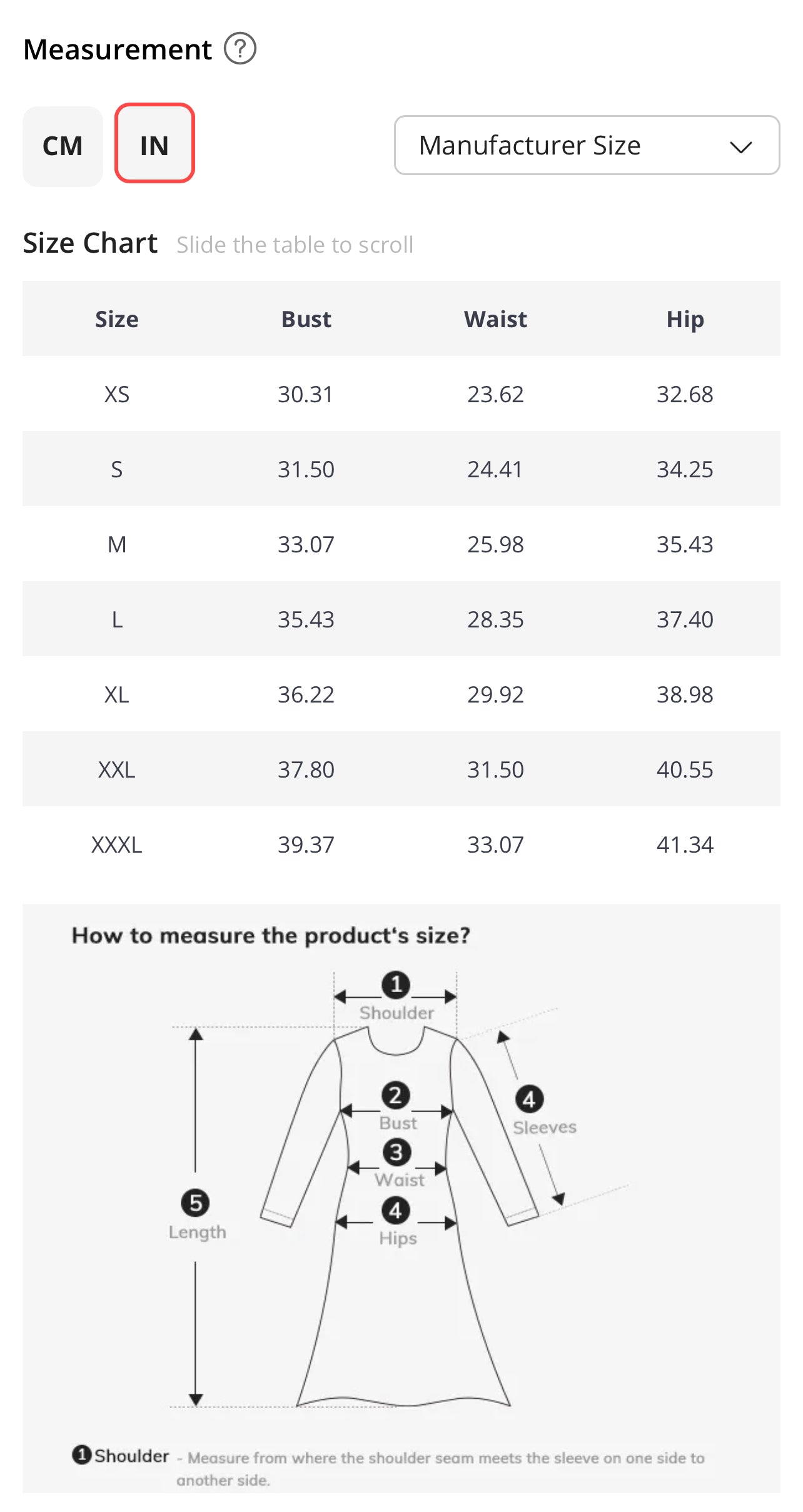Click the number 5 Length marker icon
This screenshot has height=1512, width=803.
[195, 1202]
